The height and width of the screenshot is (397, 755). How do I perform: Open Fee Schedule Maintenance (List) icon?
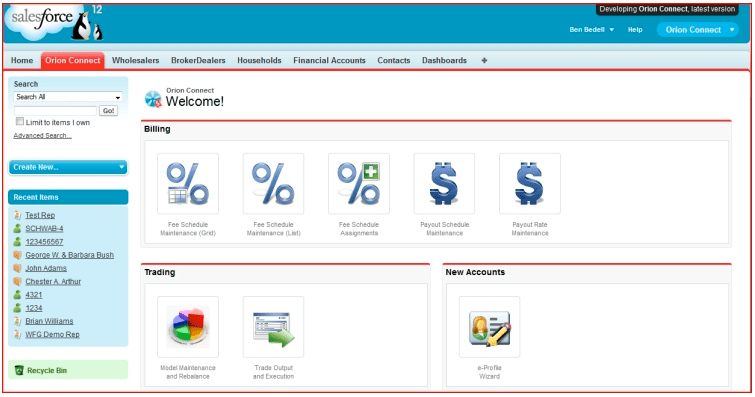273,184
